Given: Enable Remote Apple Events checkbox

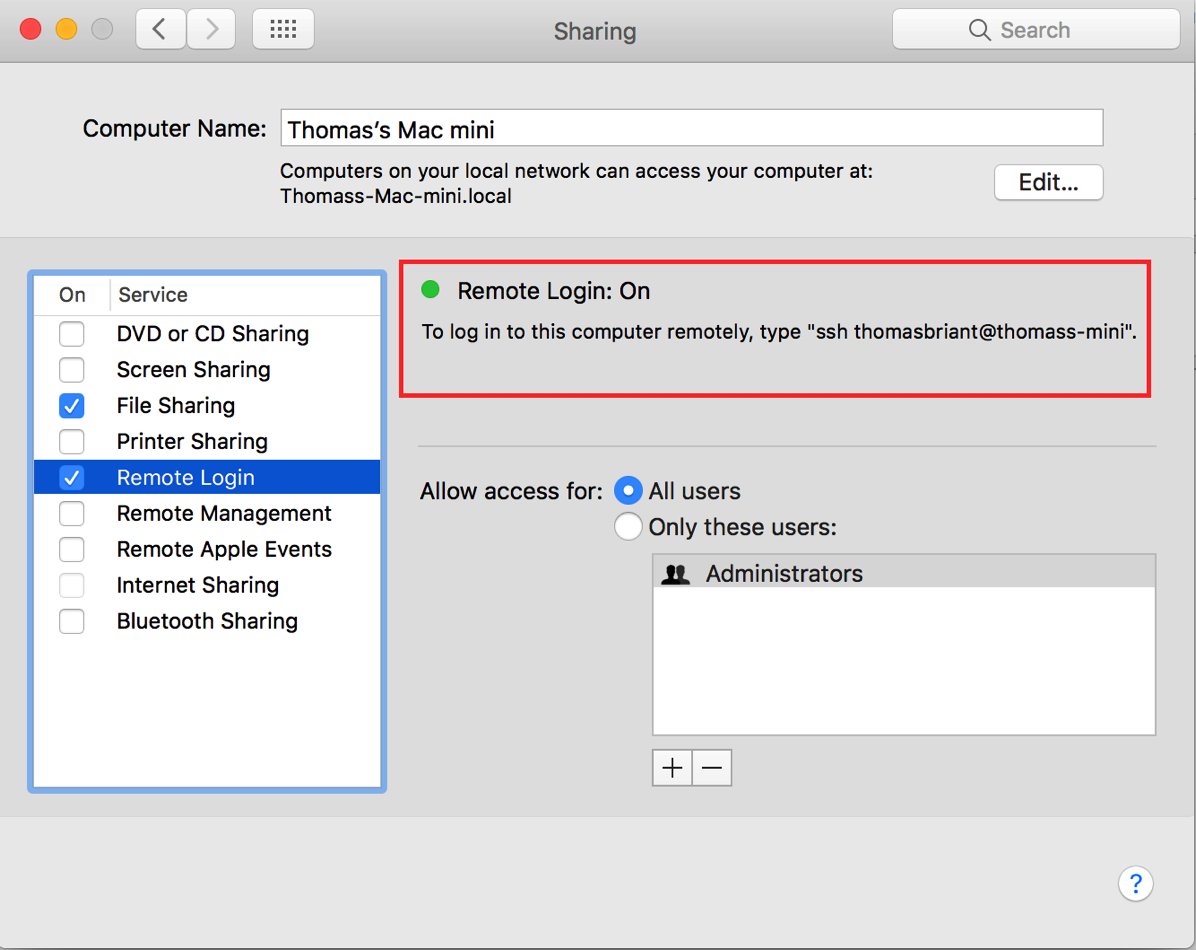Looking at the screenshot, I should click(x=72, y=549).
